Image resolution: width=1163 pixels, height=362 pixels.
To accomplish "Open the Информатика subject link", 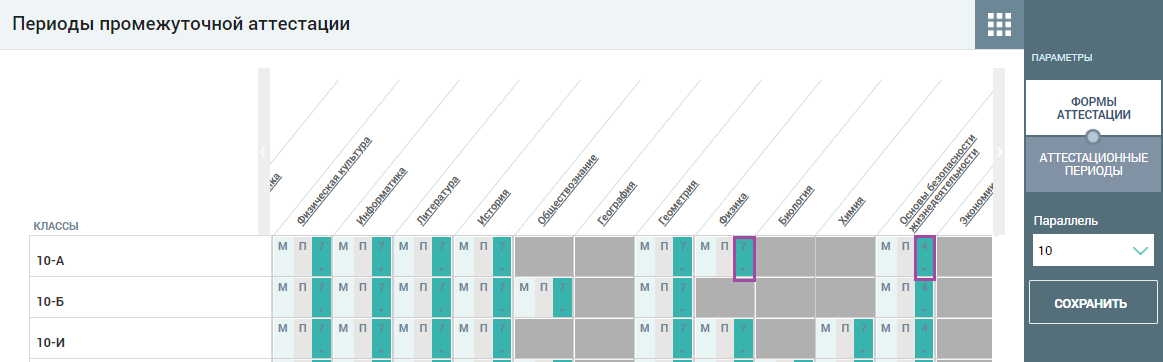I will (x=382, y=197).
